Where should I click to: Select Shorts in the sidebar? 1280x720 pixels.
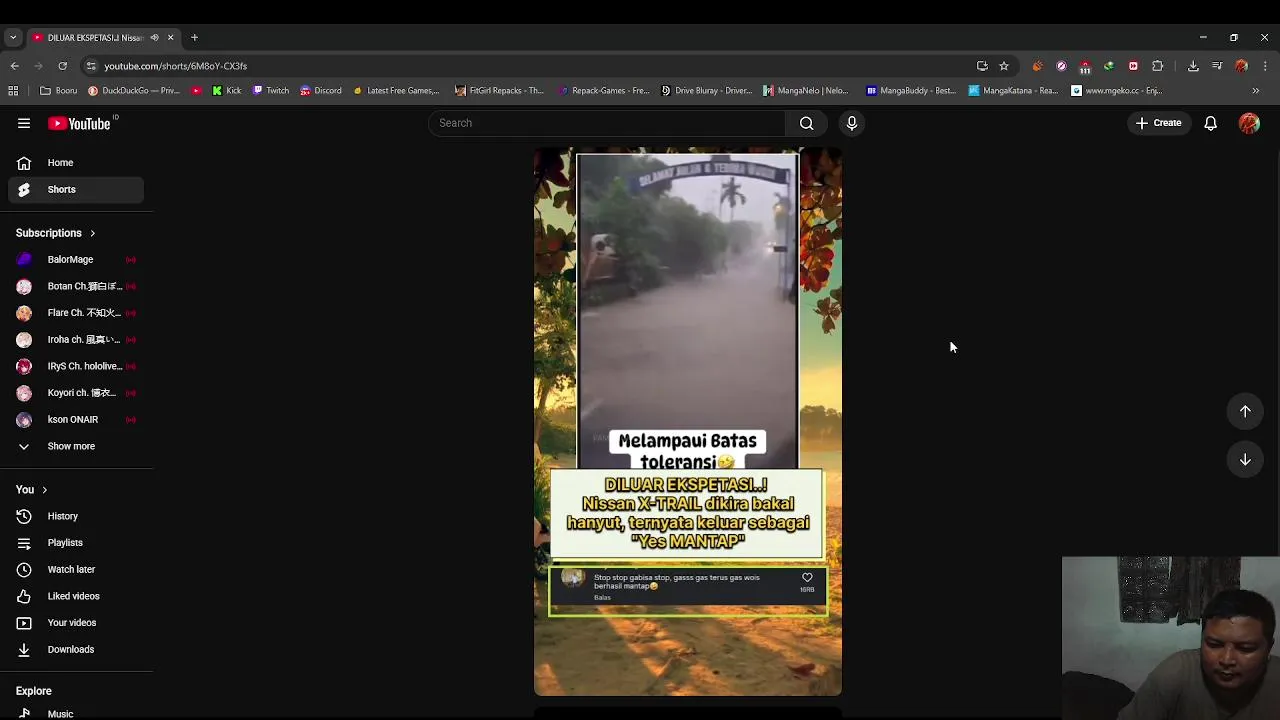(76, 189)
